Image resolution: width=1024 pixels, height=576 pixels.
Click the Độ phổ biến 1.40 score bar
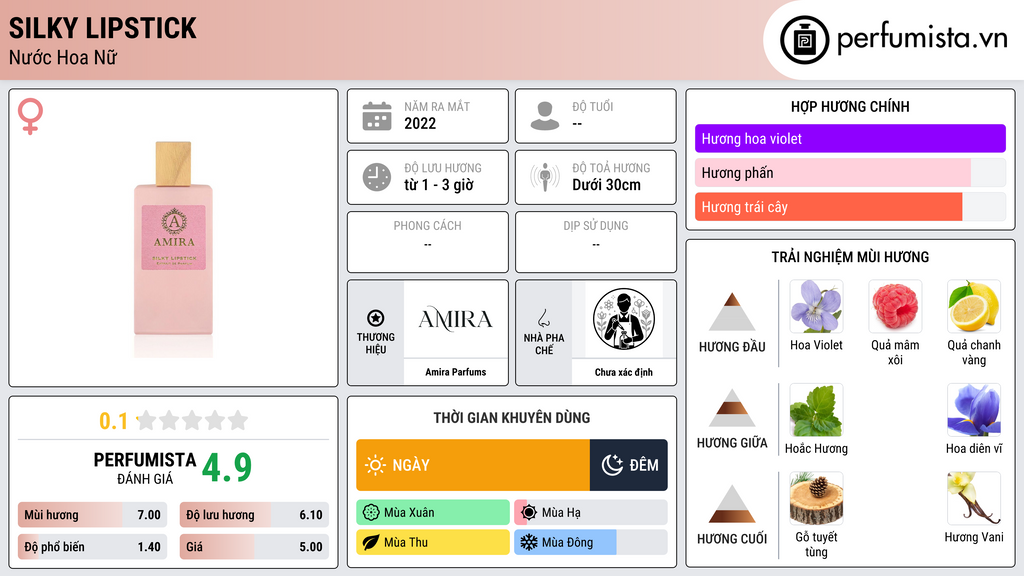pyautogui.click(x=93, y=547)
